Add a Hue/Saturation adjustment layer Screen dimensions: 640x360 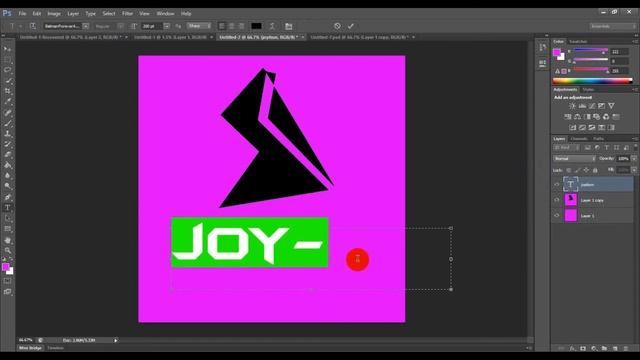568,117
